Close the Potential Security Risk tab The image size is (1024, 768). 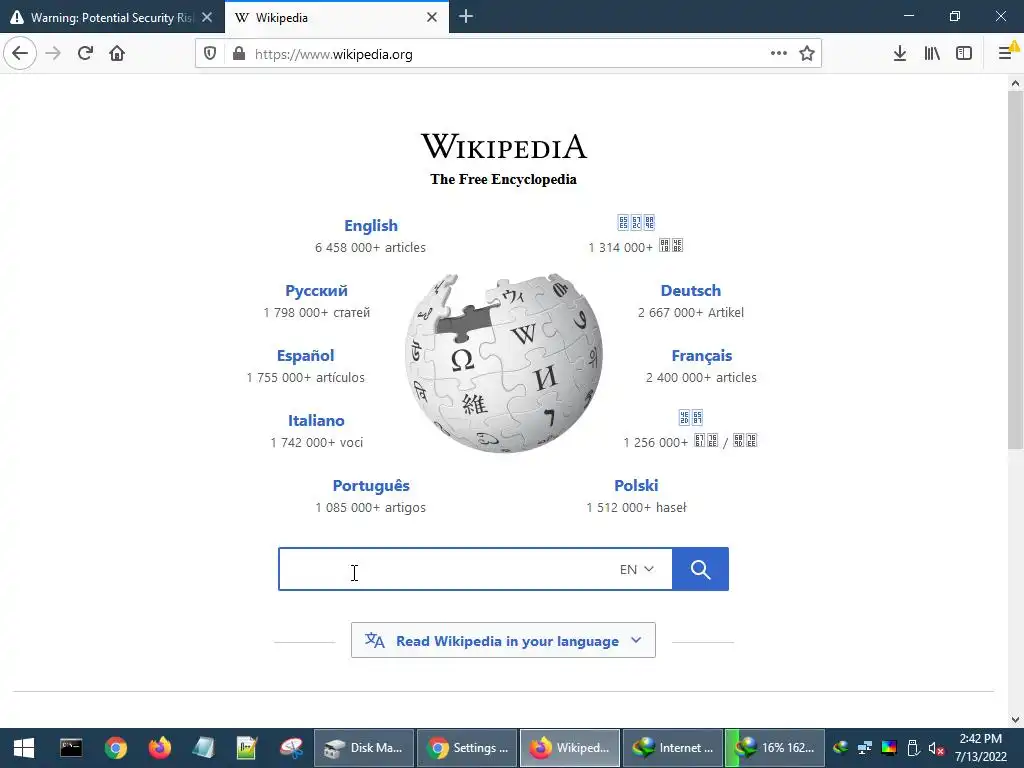click(207, 17)
